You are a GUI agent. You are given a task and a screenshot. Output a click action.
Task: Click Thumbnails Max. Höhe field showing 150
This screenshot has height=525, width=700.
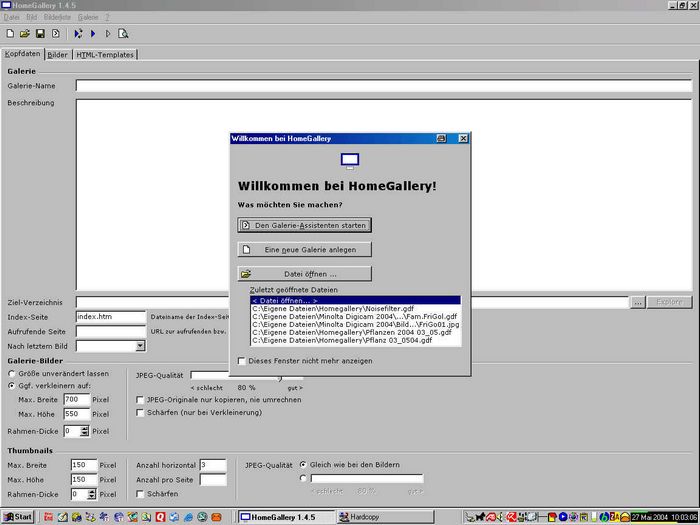[x=84, y=479]
